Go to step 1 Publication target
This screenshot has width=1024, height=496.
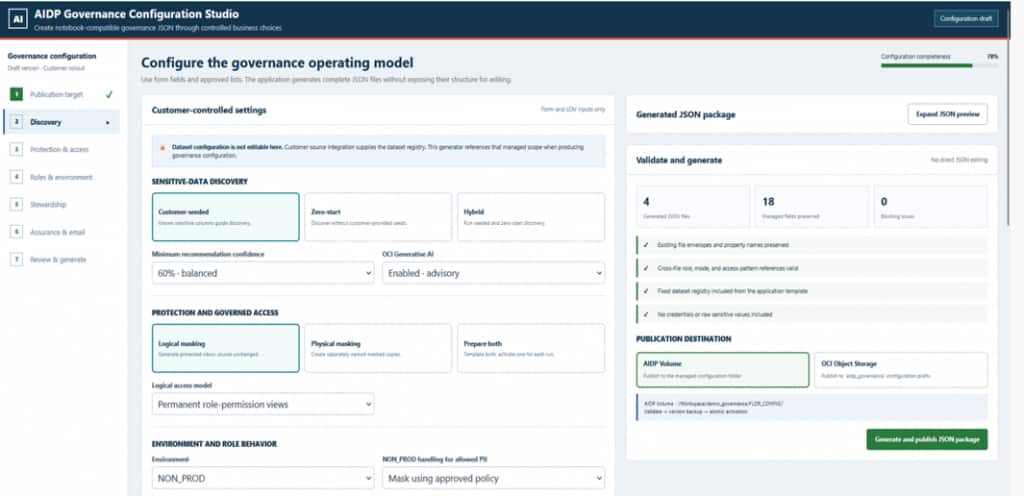(x=61, y=94)
